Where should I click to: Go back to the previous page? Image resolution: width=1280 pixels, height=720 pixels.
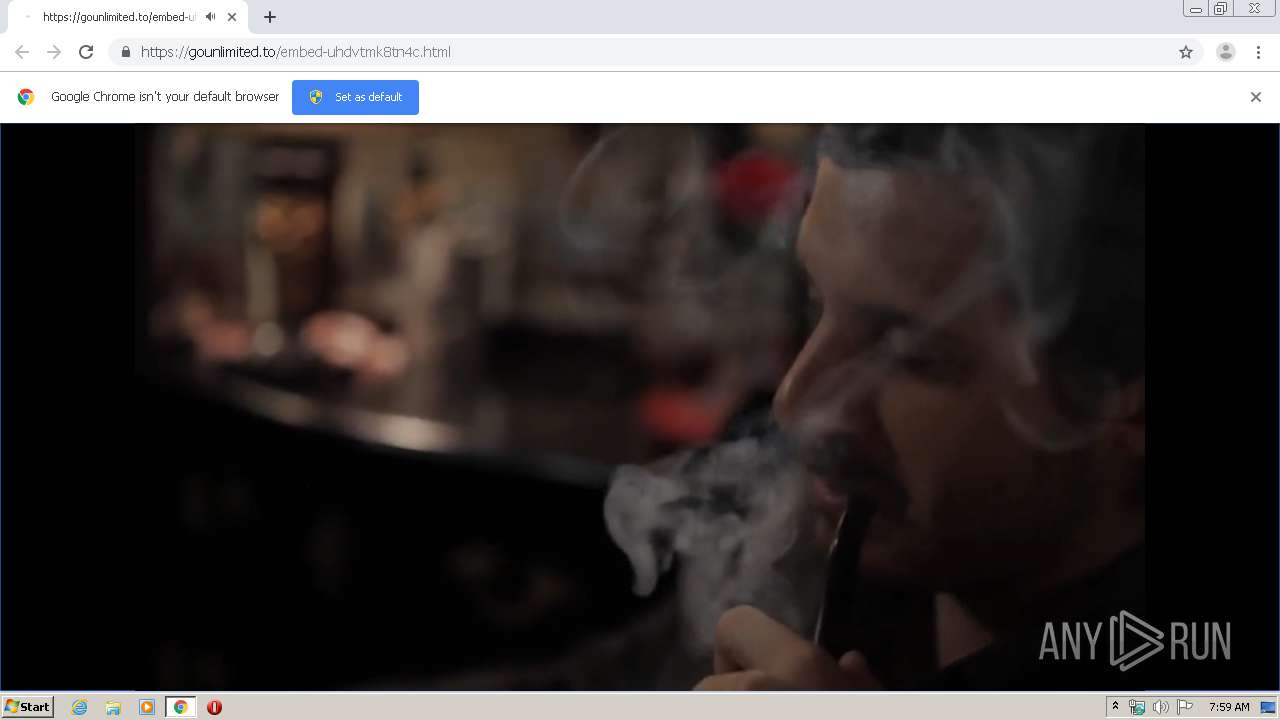pyautogui.click(x=22, y=52)
